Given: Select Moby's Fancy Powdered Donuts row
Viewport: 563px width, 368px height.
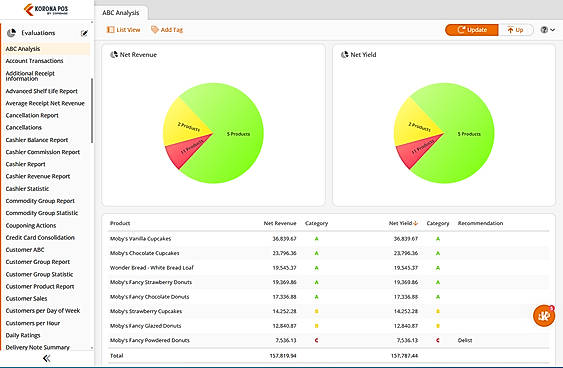Looking at the screenshot, I should 329,340.
